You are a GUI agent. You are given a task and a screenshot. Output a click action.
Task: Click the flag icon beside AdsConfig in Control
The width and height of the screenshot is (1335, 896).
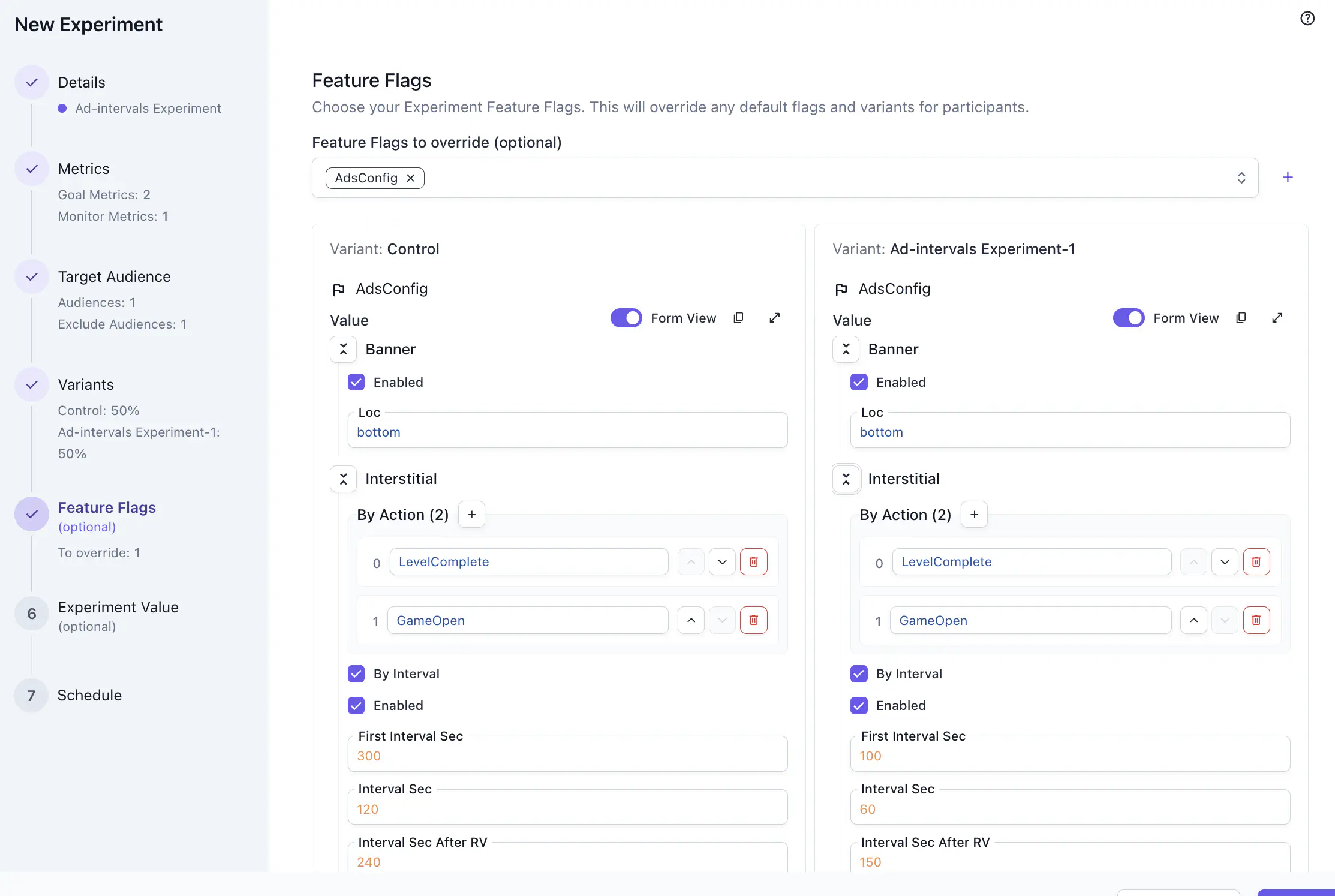(x=339, y=289)
